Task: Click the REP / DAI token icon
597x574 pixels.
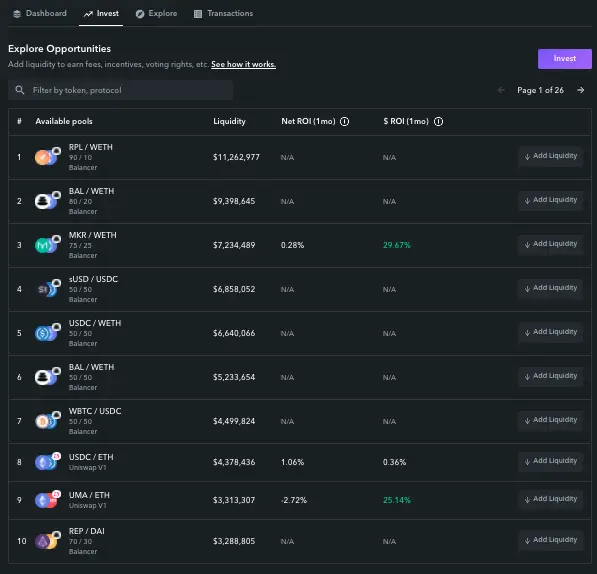Action: (x=48, y=540)
